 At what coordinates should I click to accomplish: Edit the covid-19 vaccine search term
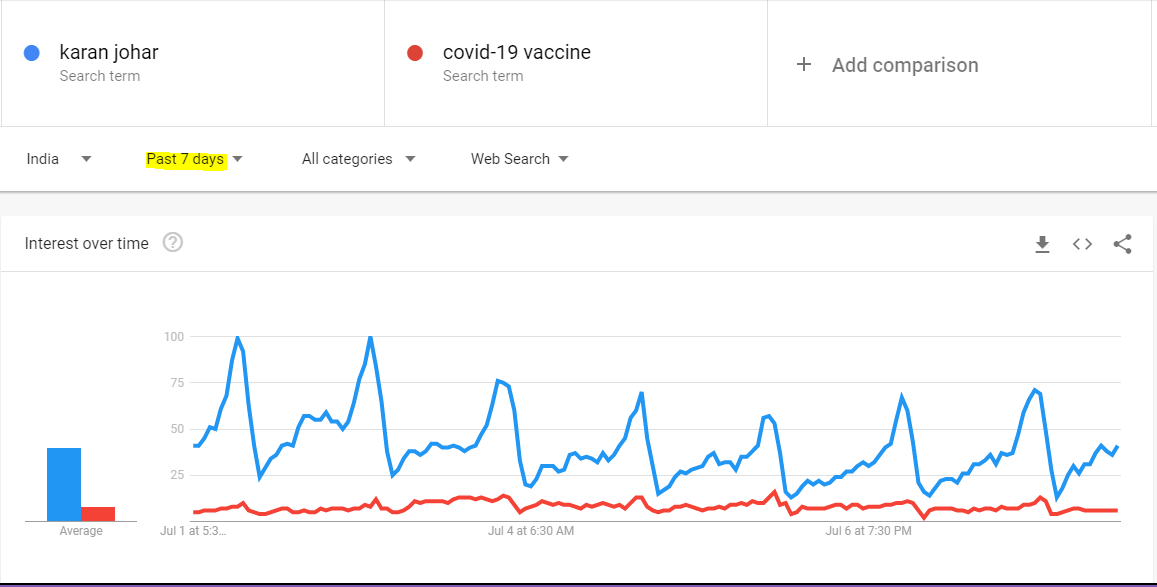517,52
